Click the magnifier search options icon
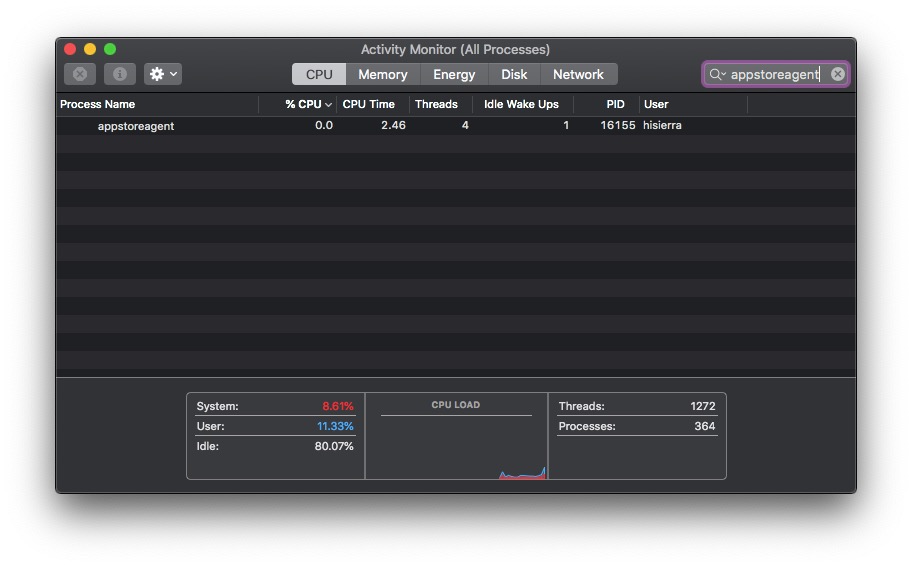The width and height of the screenshot is (912, 567). point(717,74)
